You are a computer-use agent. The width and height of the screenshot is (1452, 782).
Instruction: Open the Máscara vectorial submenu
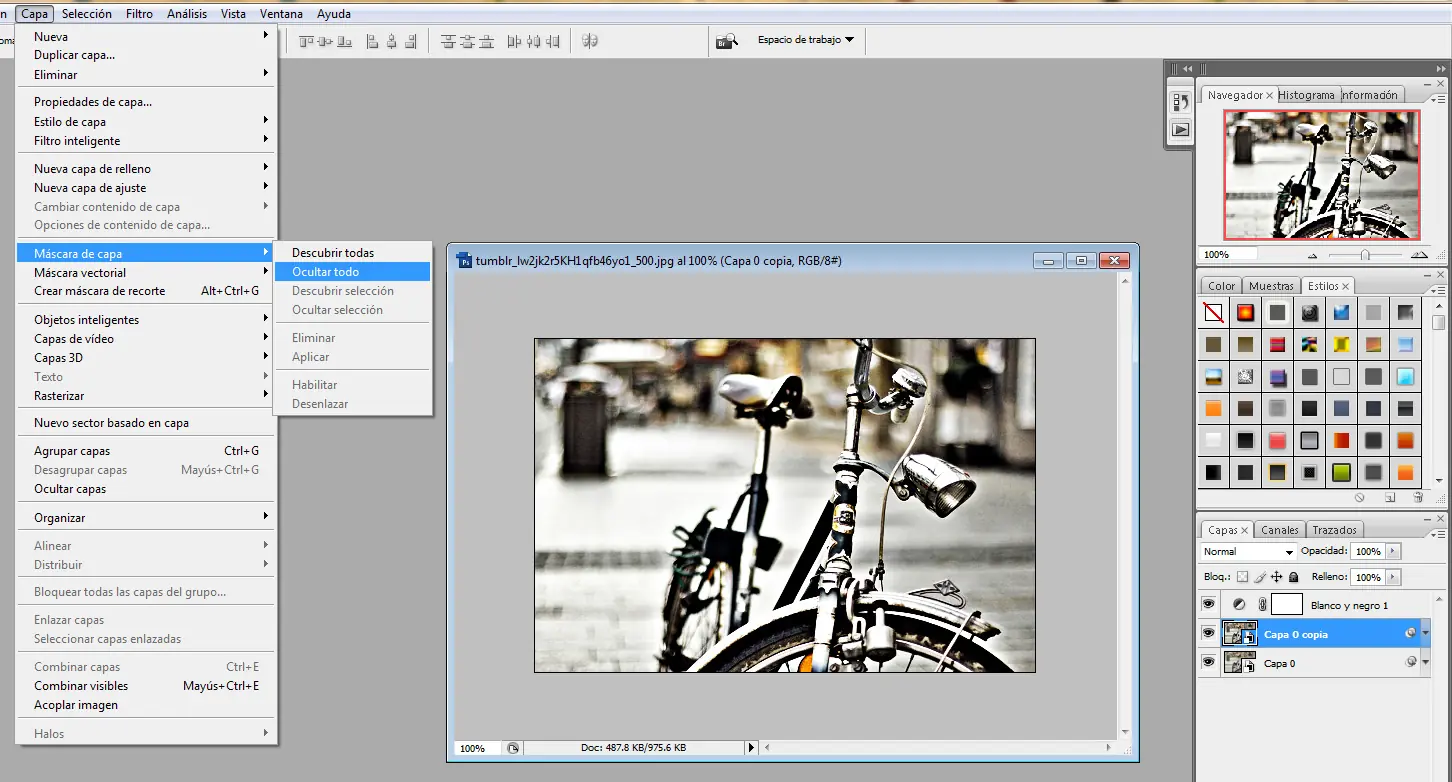[x=146, y=272]
